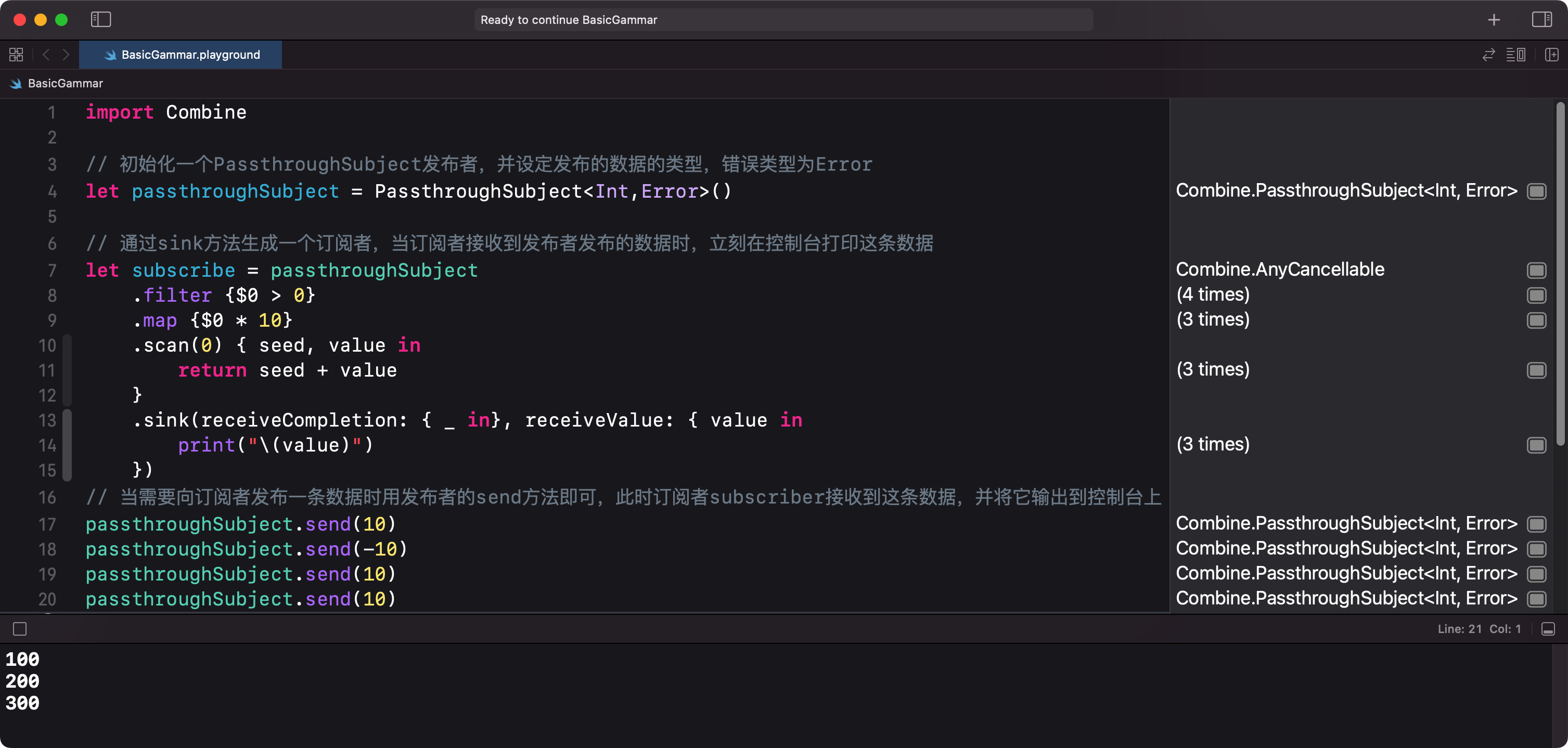Zoom the window with green button

[x=61, y=19]
